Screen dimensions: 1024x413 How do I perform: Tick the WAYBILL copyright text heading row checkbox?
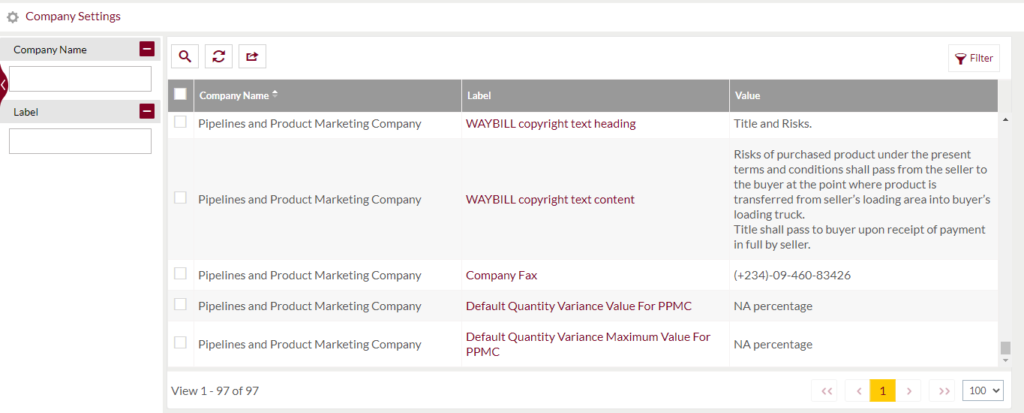point(180,122)
